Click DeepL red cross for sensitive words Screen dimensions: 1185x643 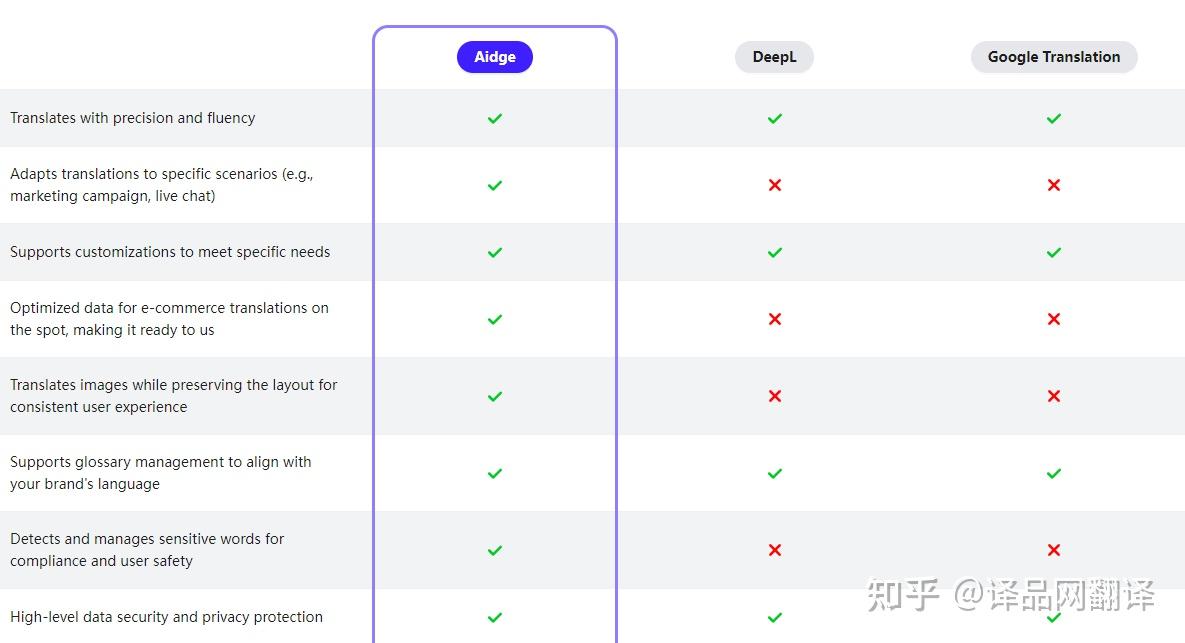point(774,550)
